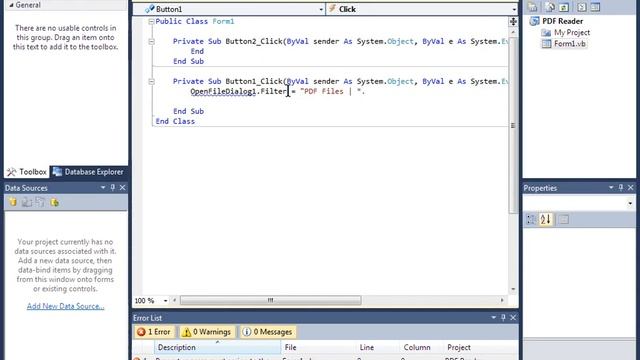Collapse the General toolbox group
The height and width of the screenshot is (360, 640).
tap(11, 5)
